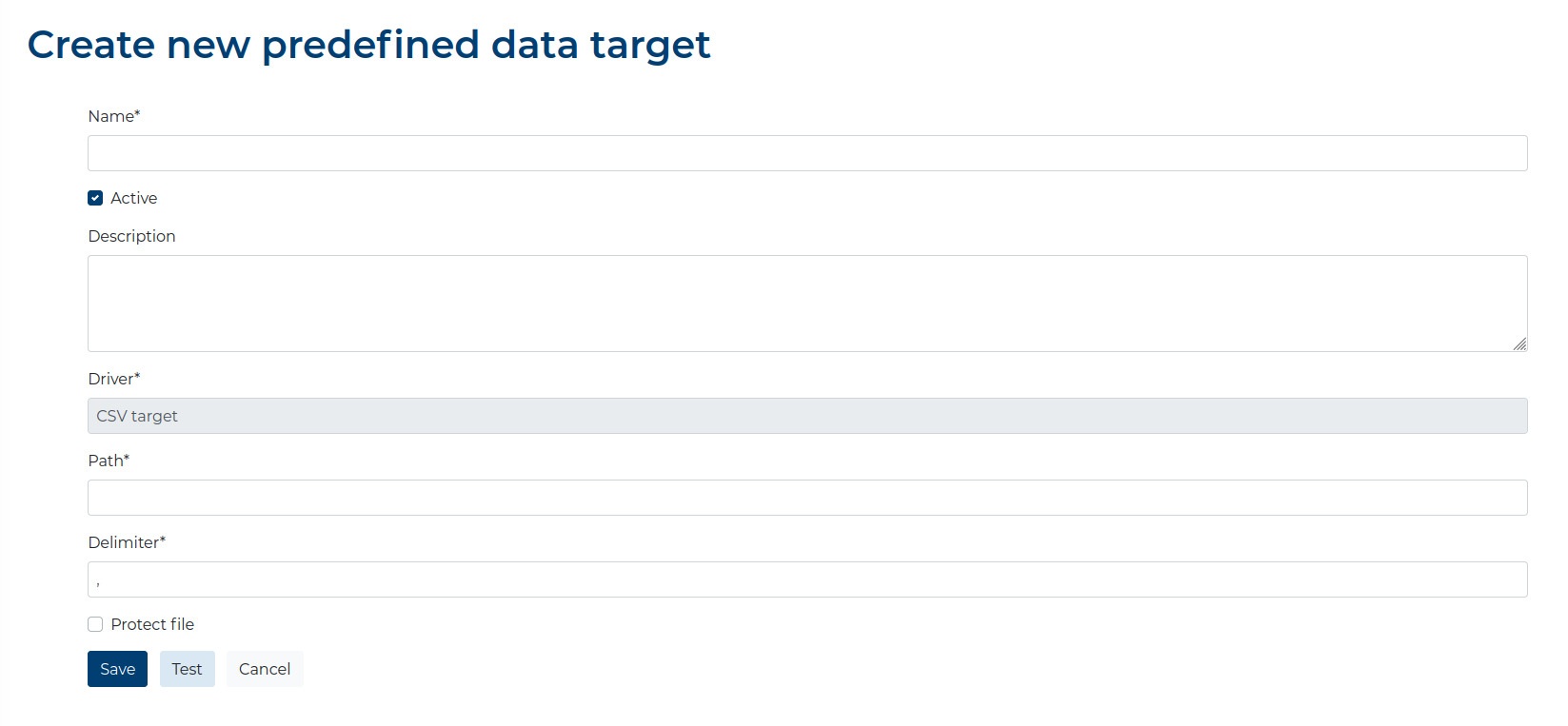Image resolution: width=1568 pixels, height=726 pixels.
Task: Click the Description field label
Action: [x=131, y=236]
